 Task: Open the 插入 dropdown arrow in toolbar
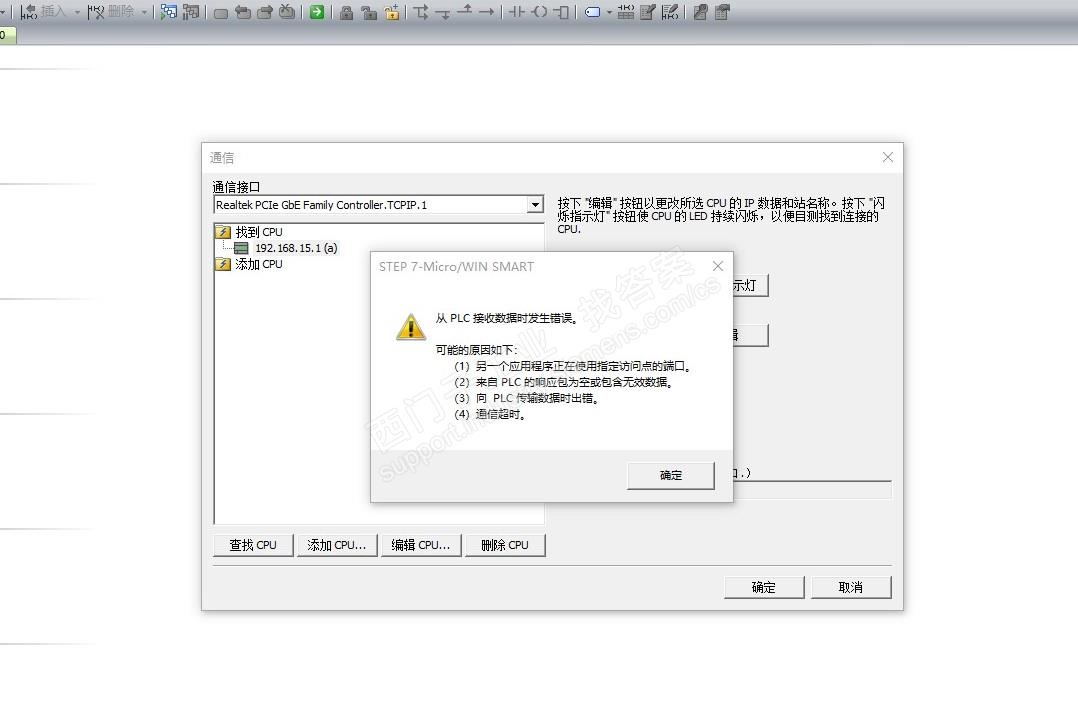77,12
